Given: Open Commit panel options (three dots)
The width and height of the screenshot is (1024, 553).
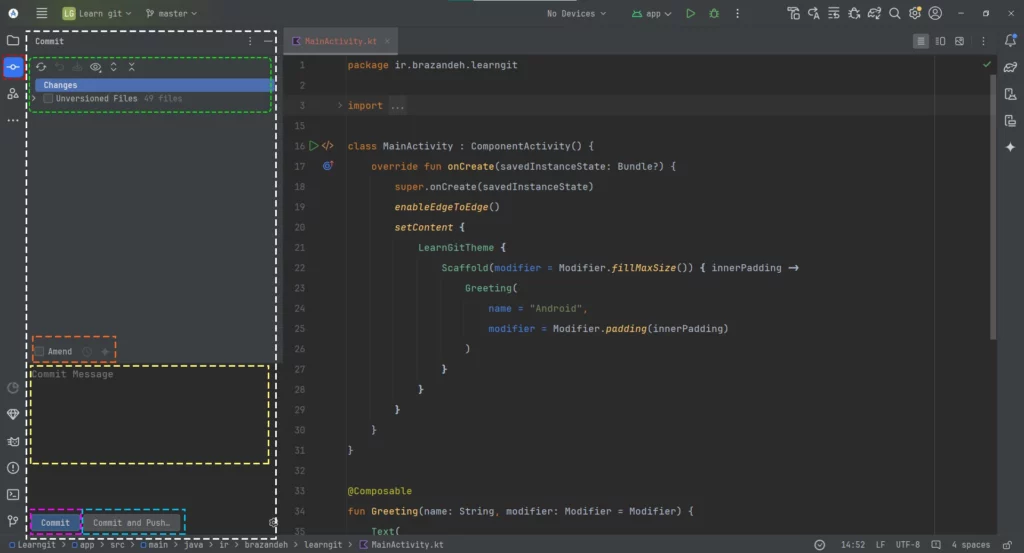Looking at the screenshot, I should coord(249,40).
